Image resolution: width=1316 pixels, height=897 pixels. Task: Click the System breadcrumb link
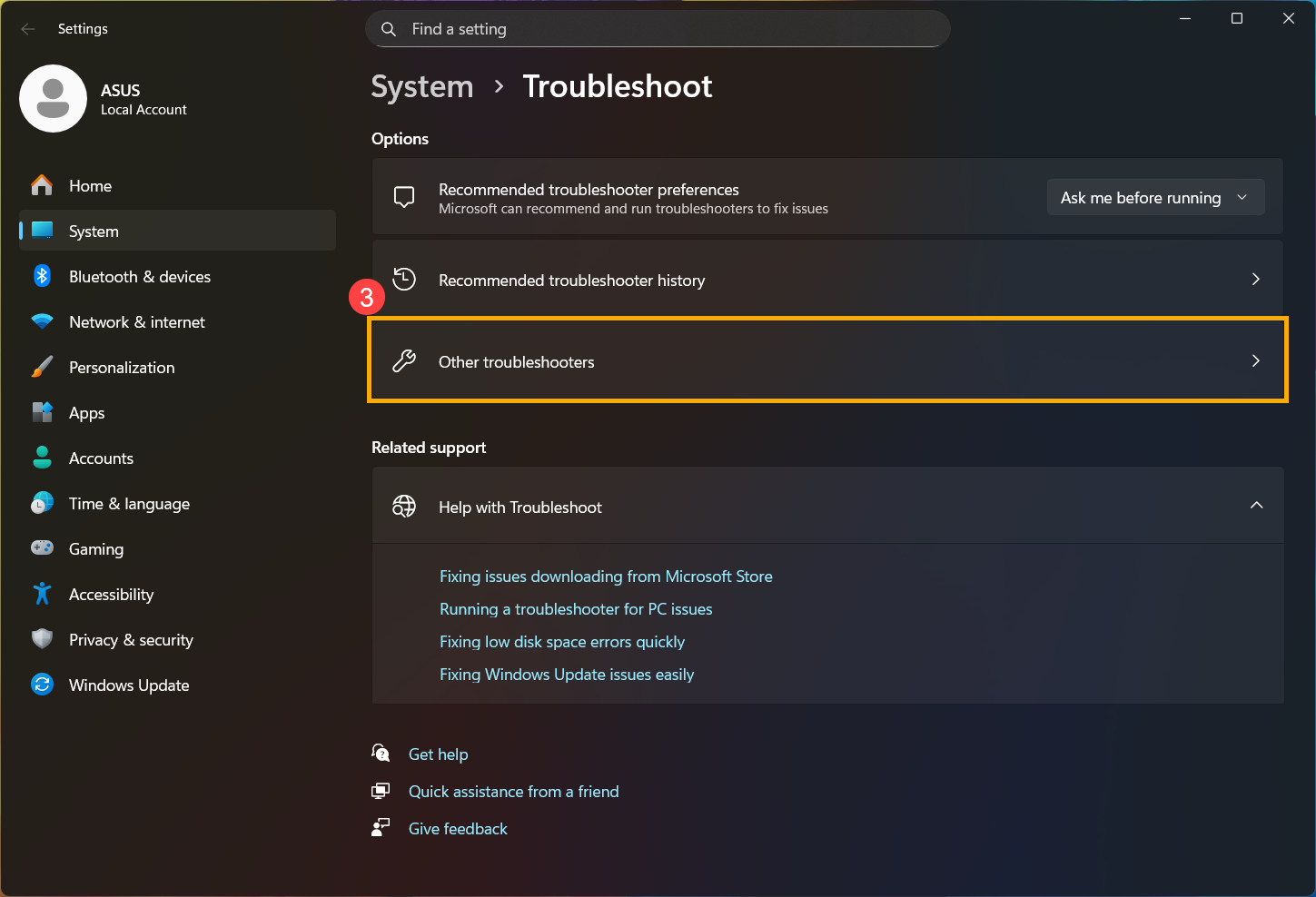422,87
